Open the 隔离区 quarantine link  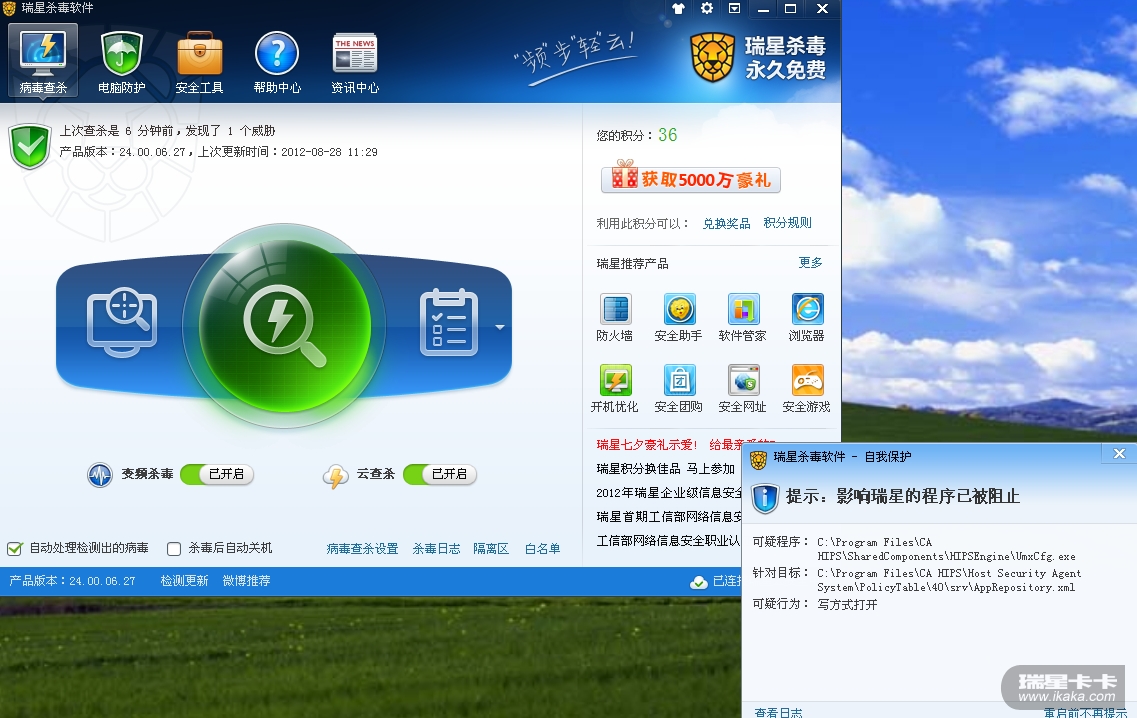[x=491, y=549]
